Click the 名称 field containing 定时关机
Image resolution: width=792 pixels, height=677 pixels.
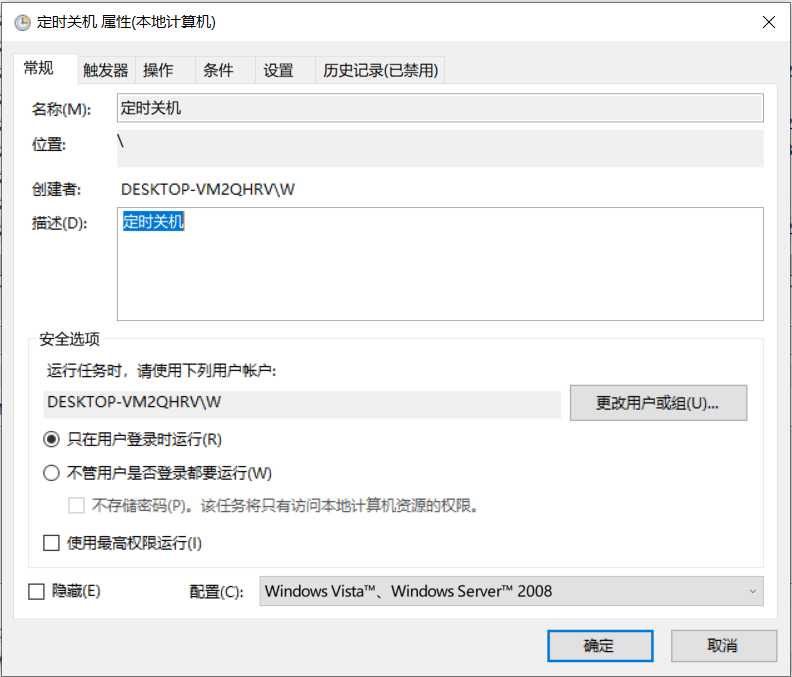pos(440,108)
